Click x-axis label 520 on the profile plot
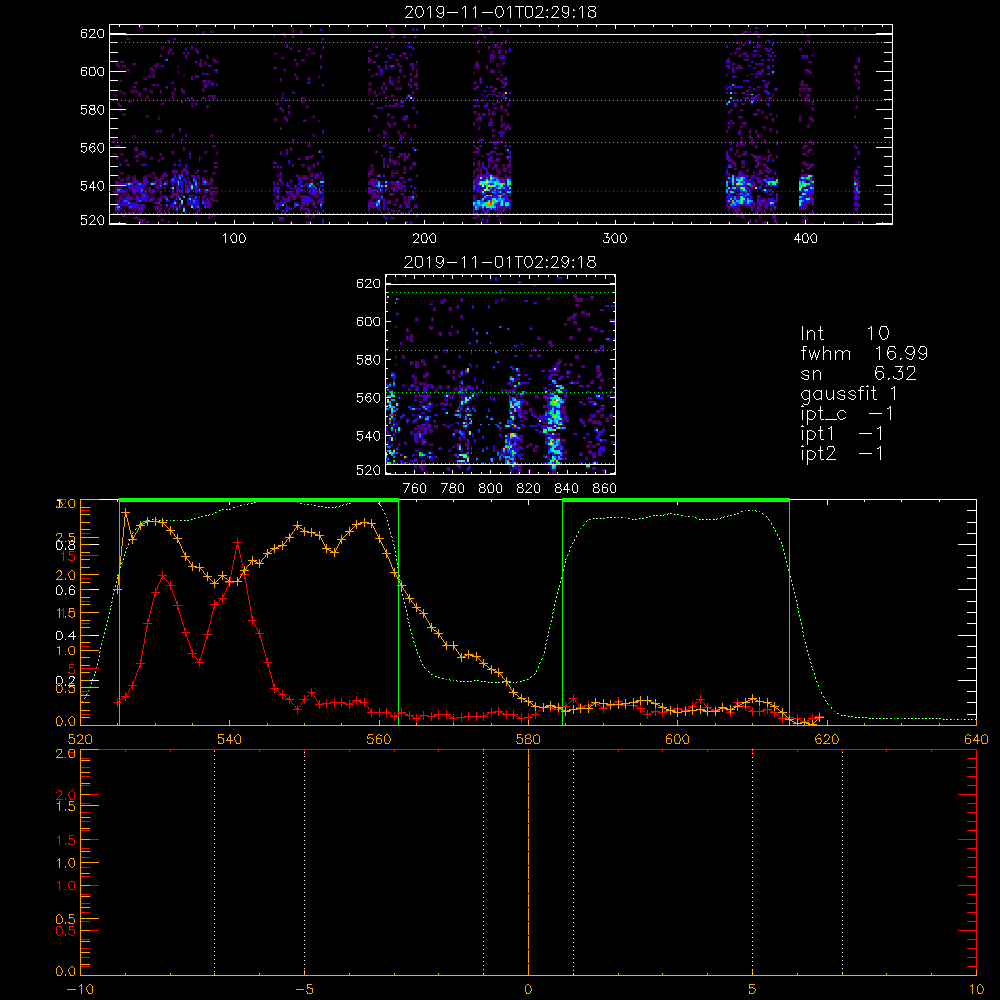 point(80,740)
